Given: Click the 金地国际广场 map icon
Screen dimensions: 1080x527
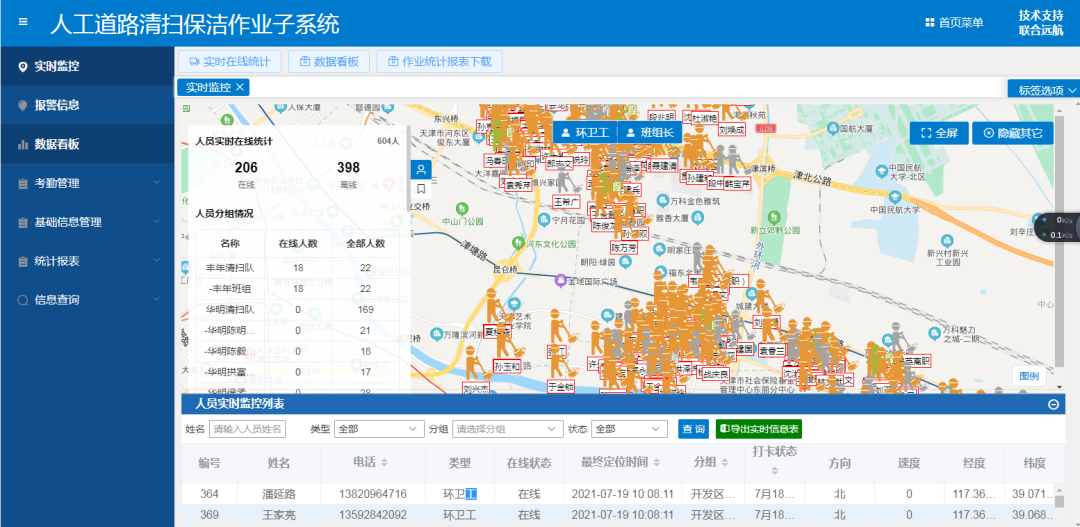Looking at the screenshot, I should coord(561,281).
